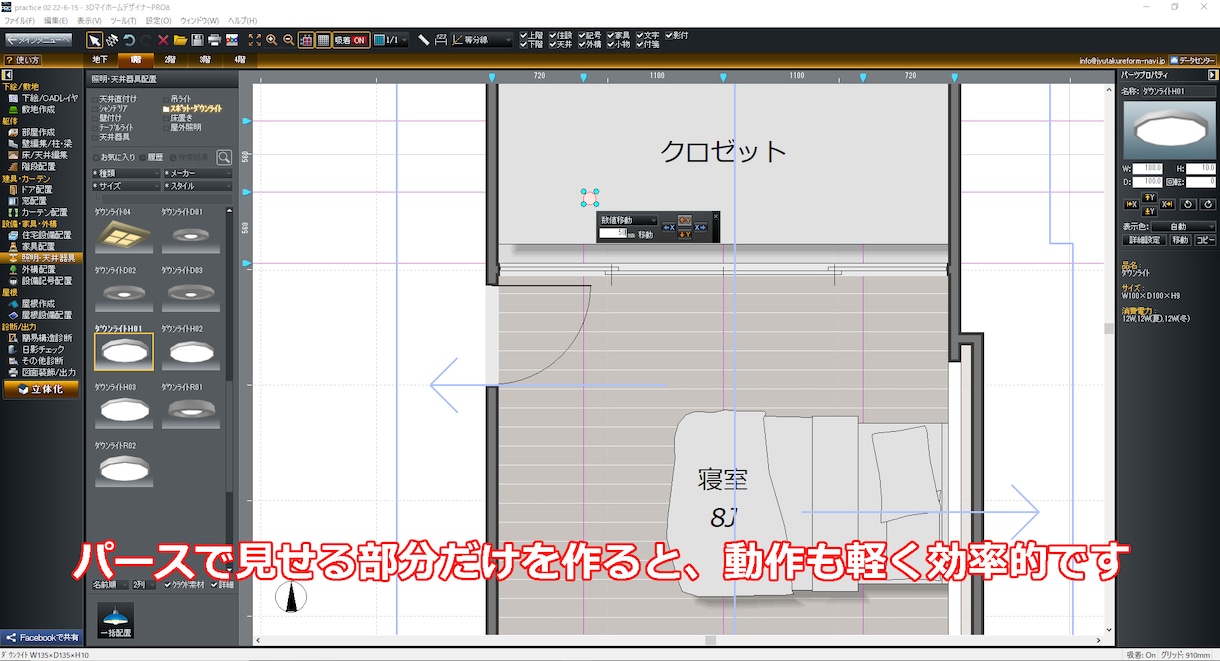Viewport: 1220px width, 661px height.
Task: Click the zoom in magnifier
Action: (272, 40)
